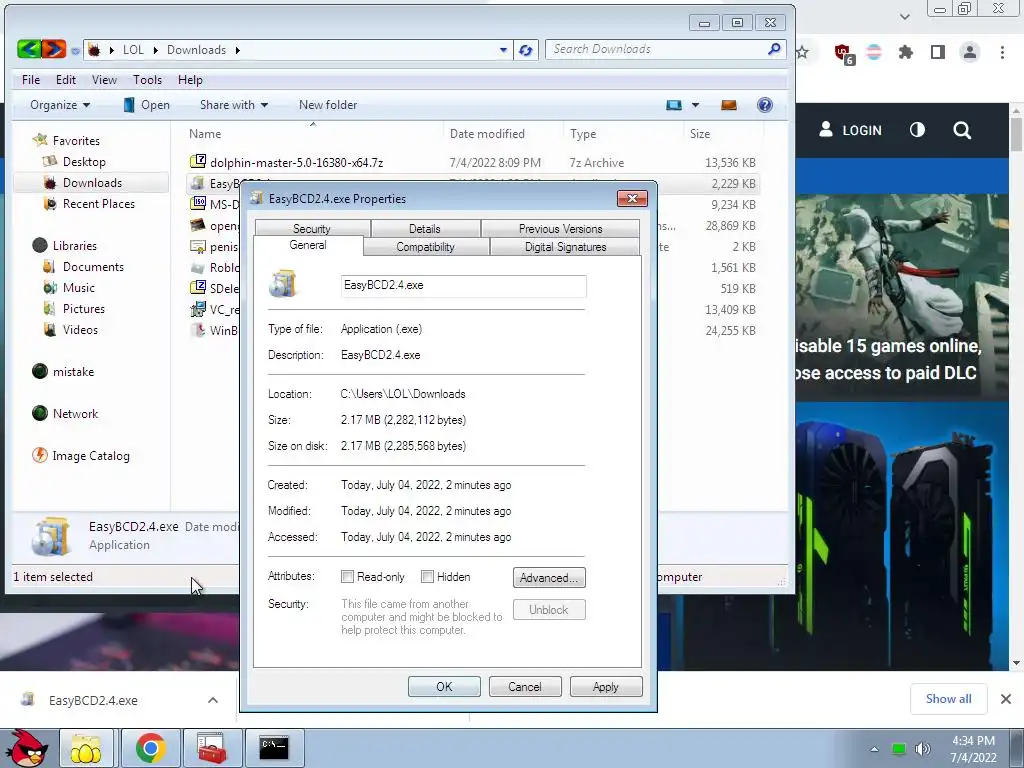Click the orange Forward arrow in Explorer
Screen dimensions: 1024x768
point(54,49)
